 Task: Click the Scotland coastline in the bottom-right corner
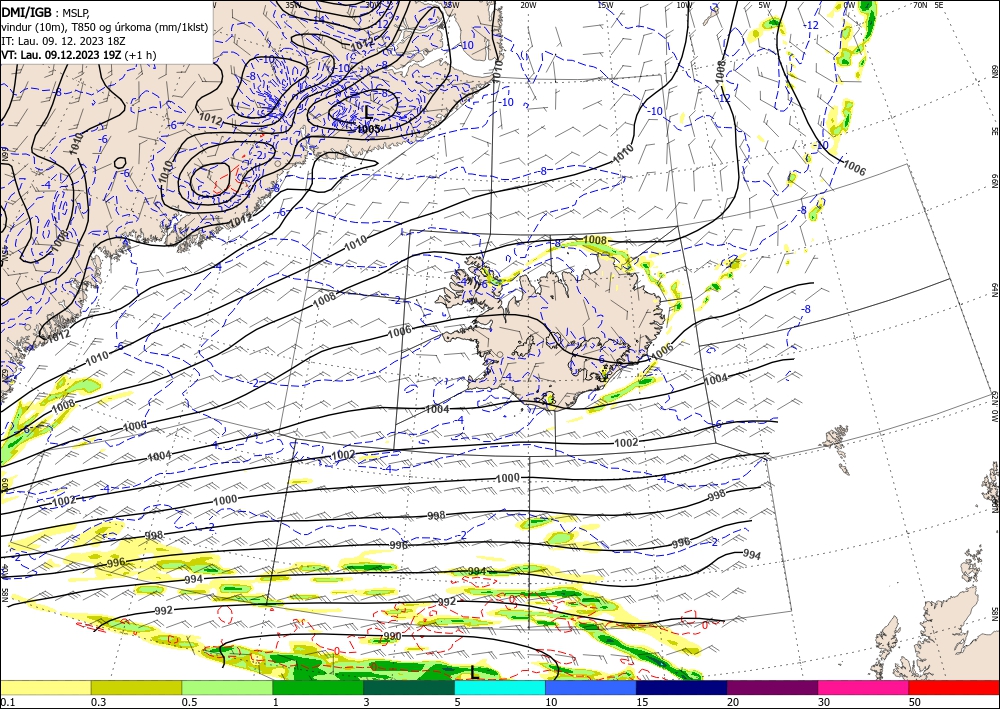pyautogui.click(x=938, y=631)
